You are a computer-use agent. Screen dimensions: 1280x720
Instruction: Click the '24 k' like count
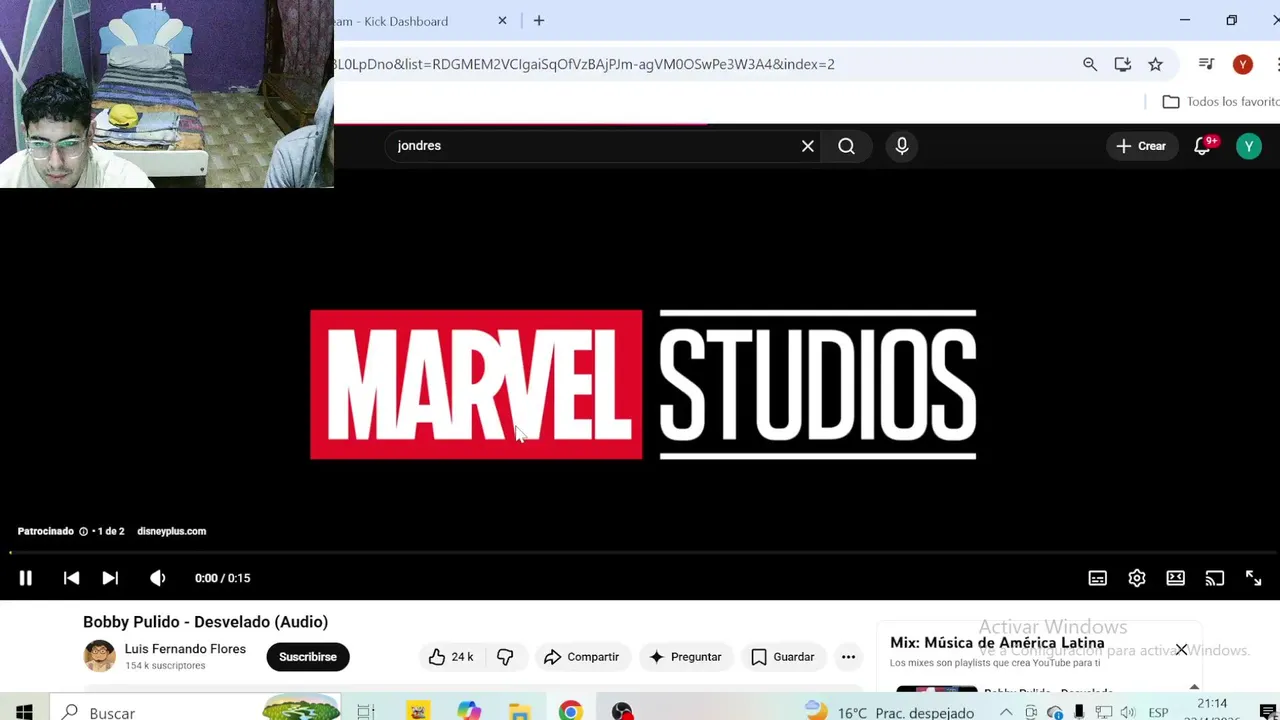[462, 657]
